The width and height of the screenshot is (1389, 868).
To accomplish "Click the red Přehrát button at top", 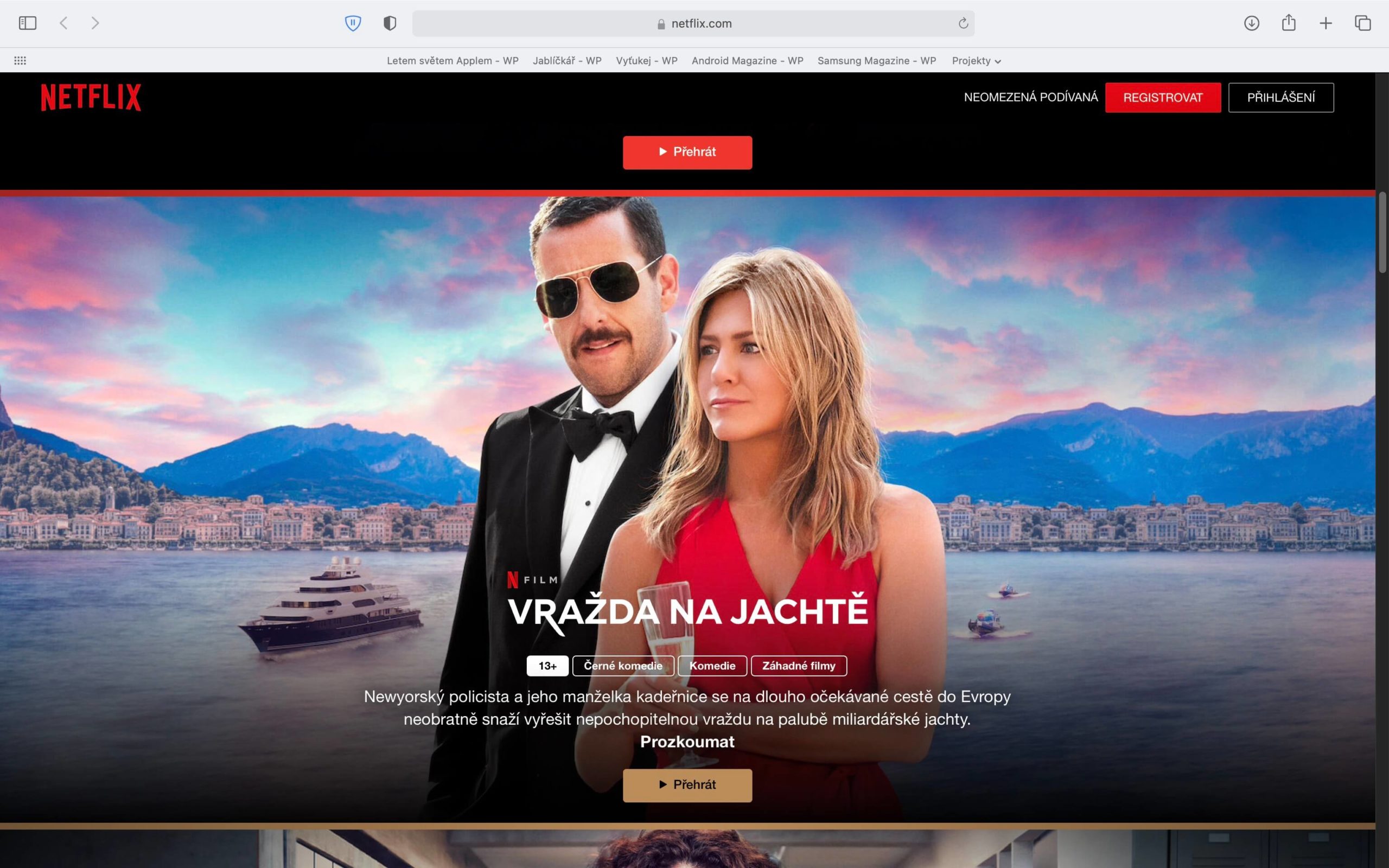I will coord(687,152).
